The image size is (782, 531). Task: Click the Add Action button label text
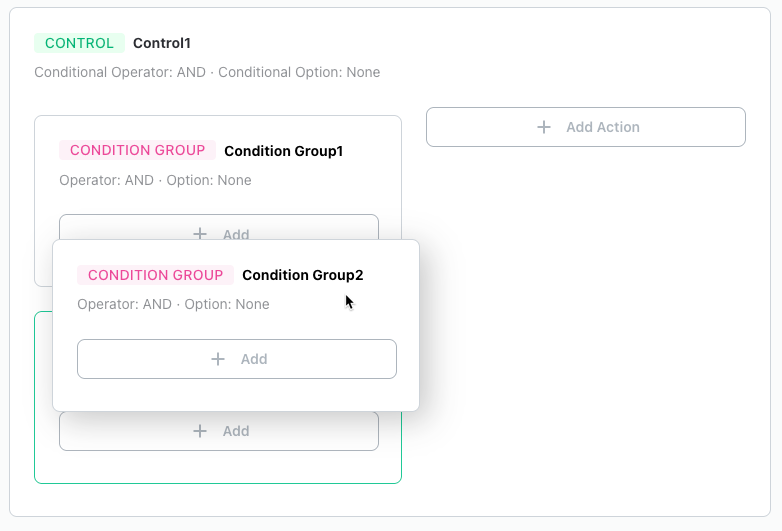pos(602,127)
